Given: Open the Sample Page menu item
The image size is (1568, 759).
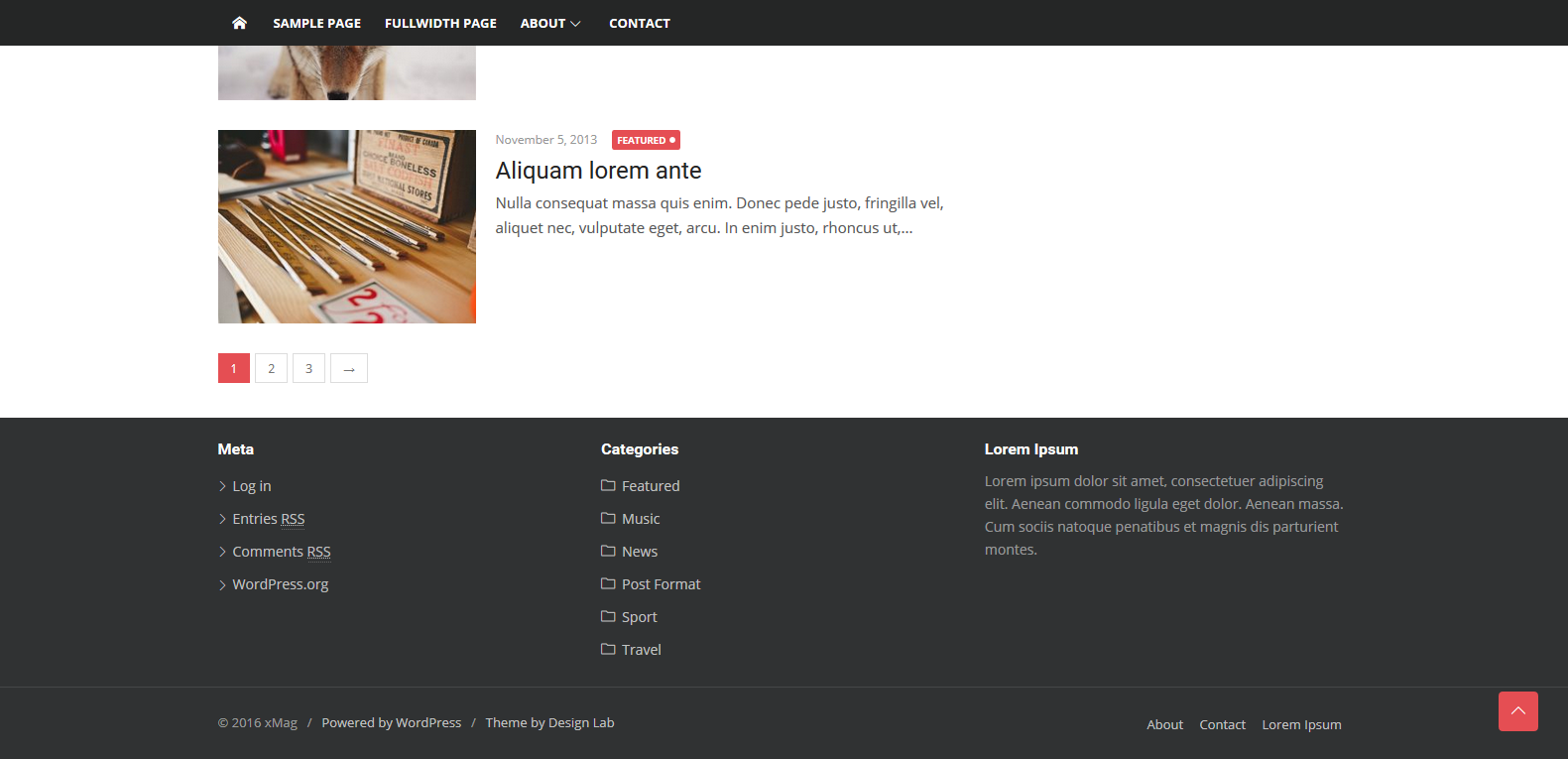Looking at the screenshot, I should tap(316, 23).
